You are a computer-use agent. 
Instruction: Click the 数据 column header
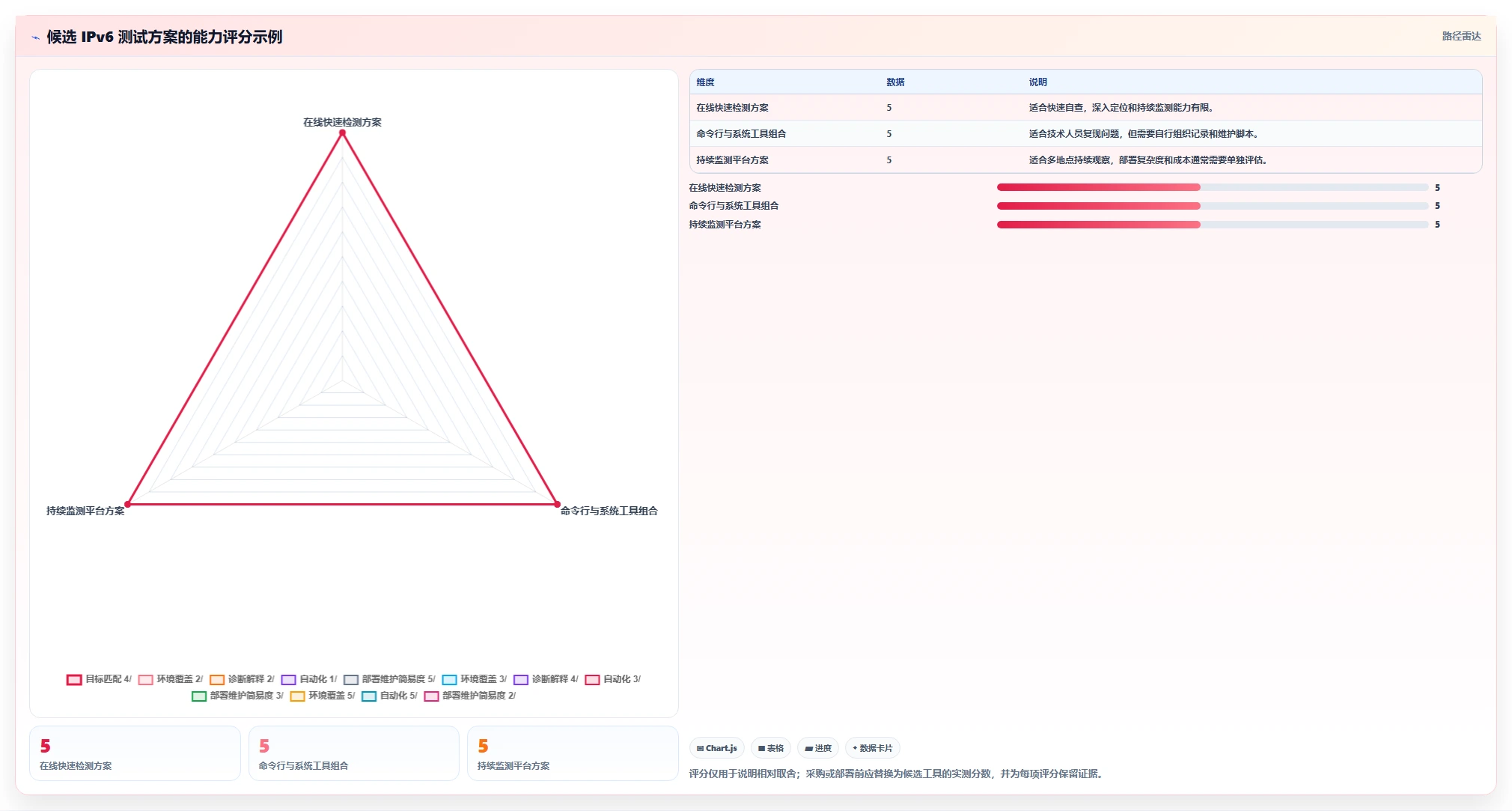(896, 82)
